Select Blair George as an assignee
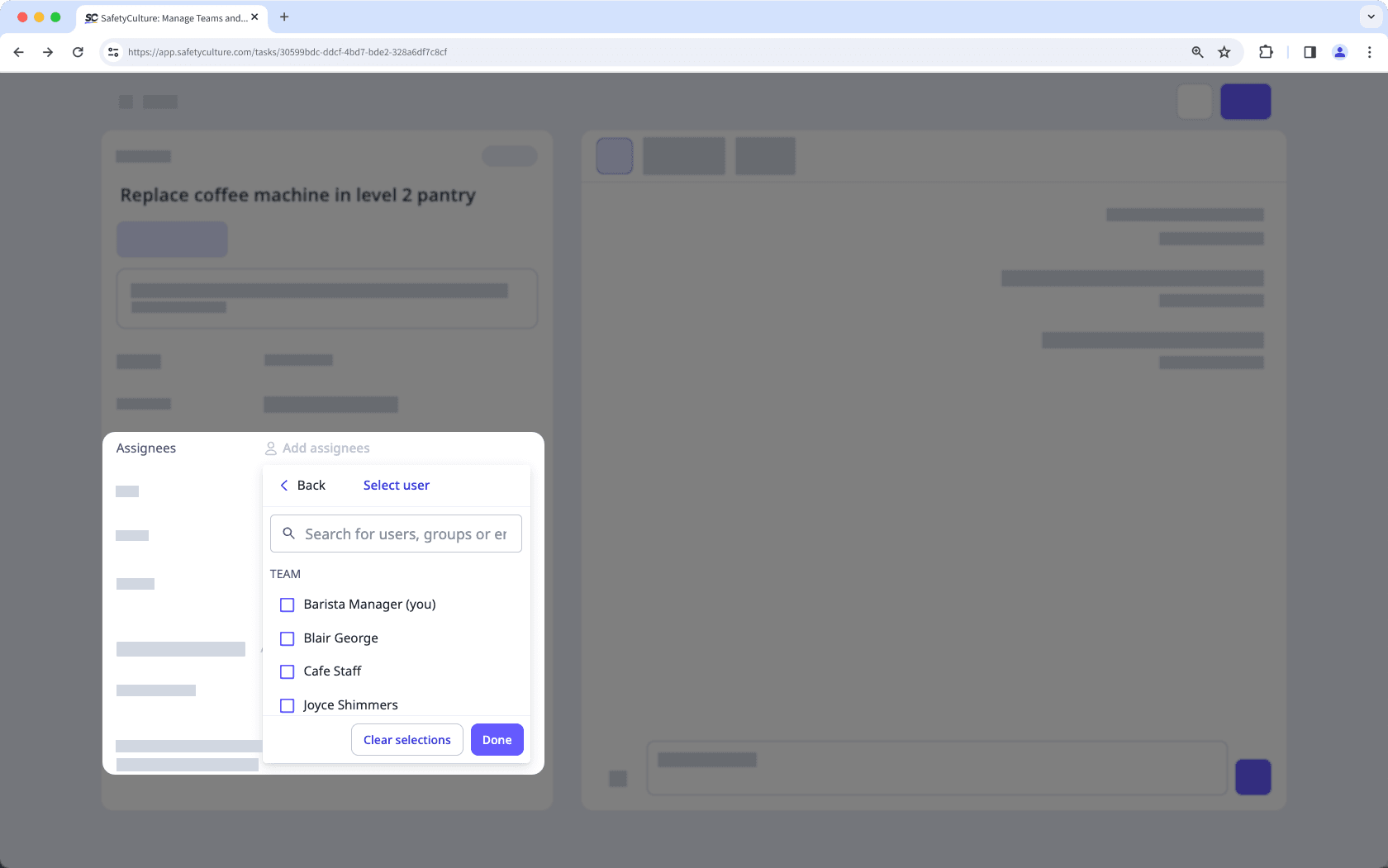 [x=287, y=638]
